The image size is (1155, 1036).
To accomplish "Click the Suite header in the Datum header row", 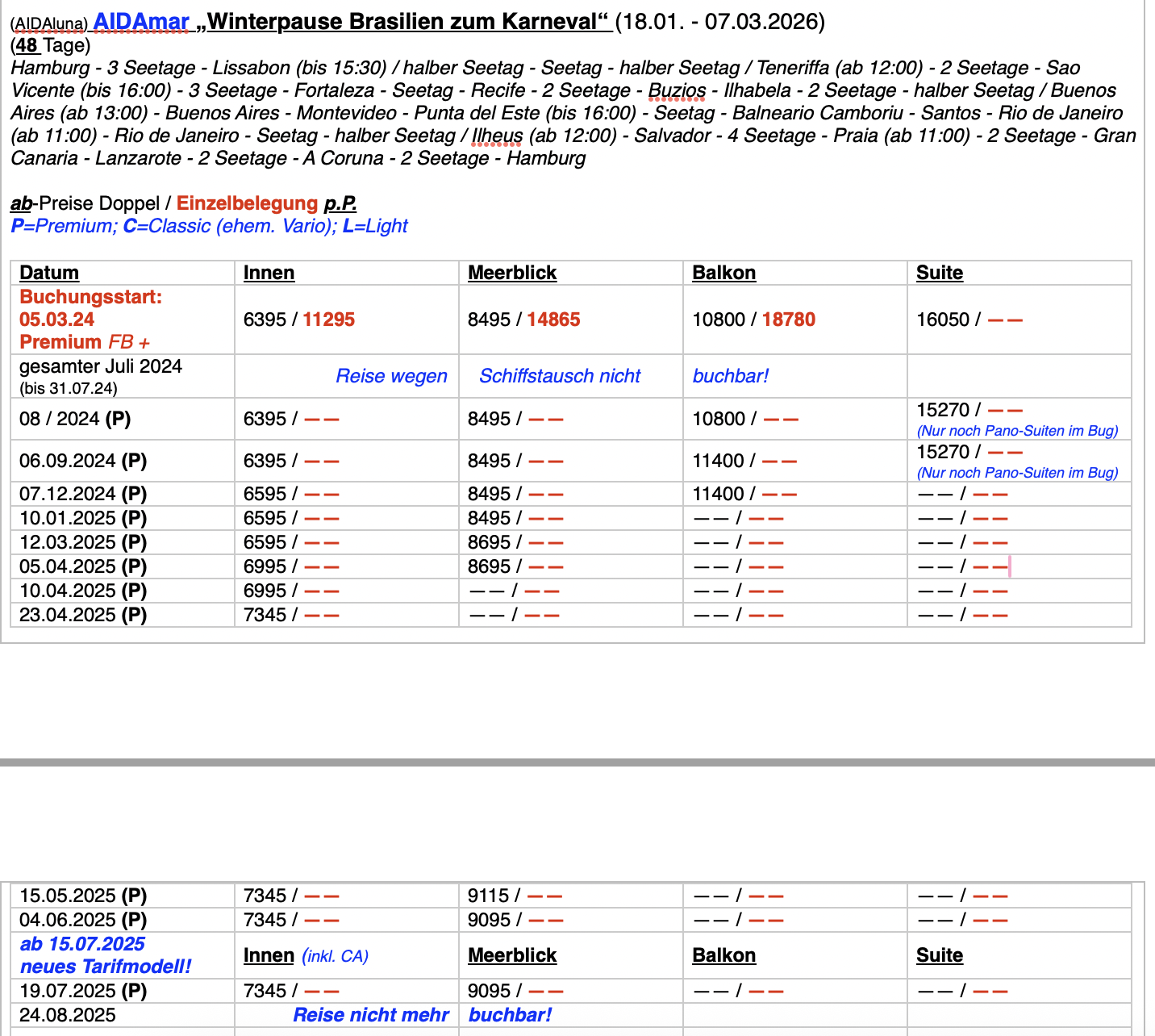I will click(x=940, y=273).
